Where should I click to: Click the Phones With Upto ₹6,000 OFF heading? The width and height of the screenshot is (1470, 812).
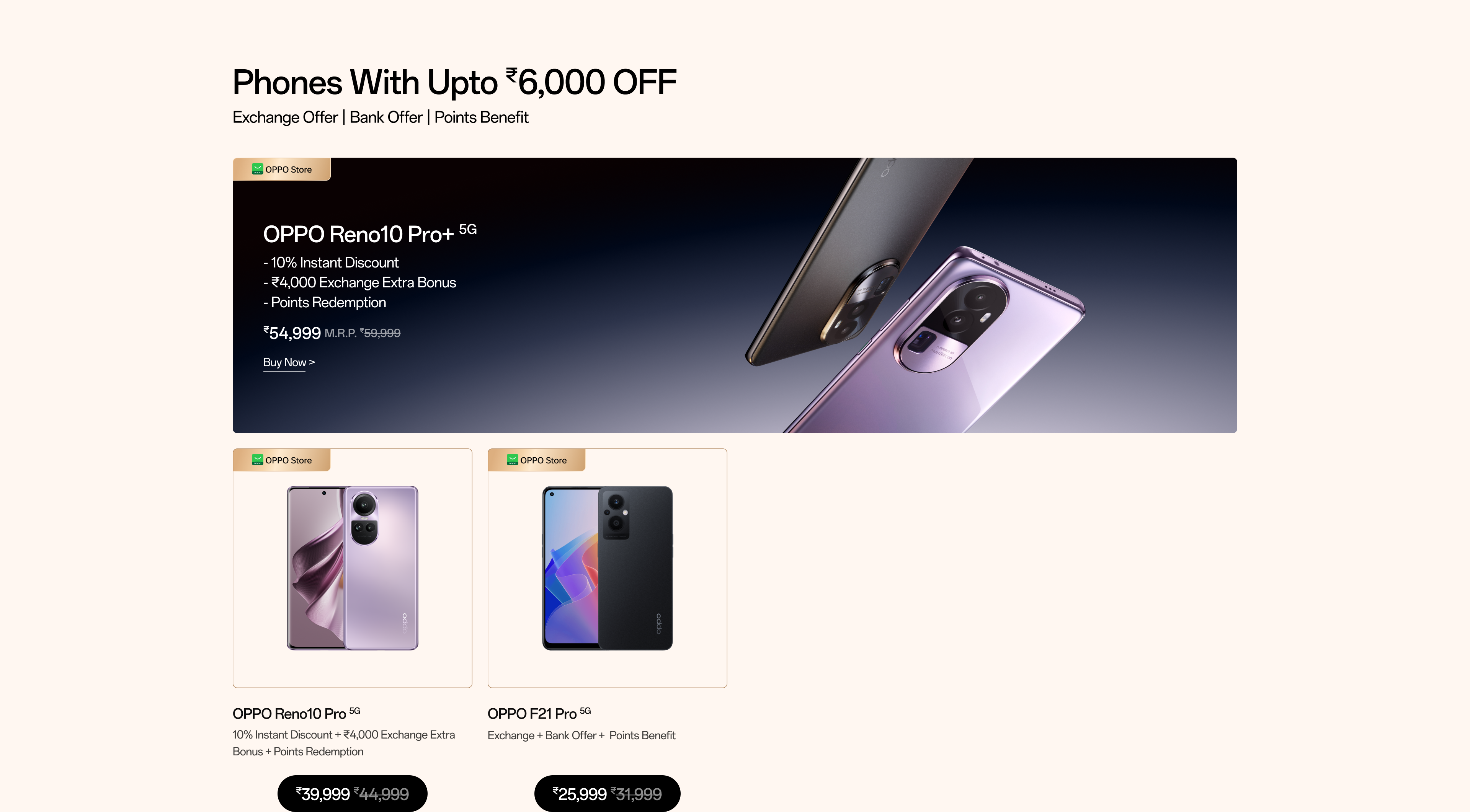(454, 82)
